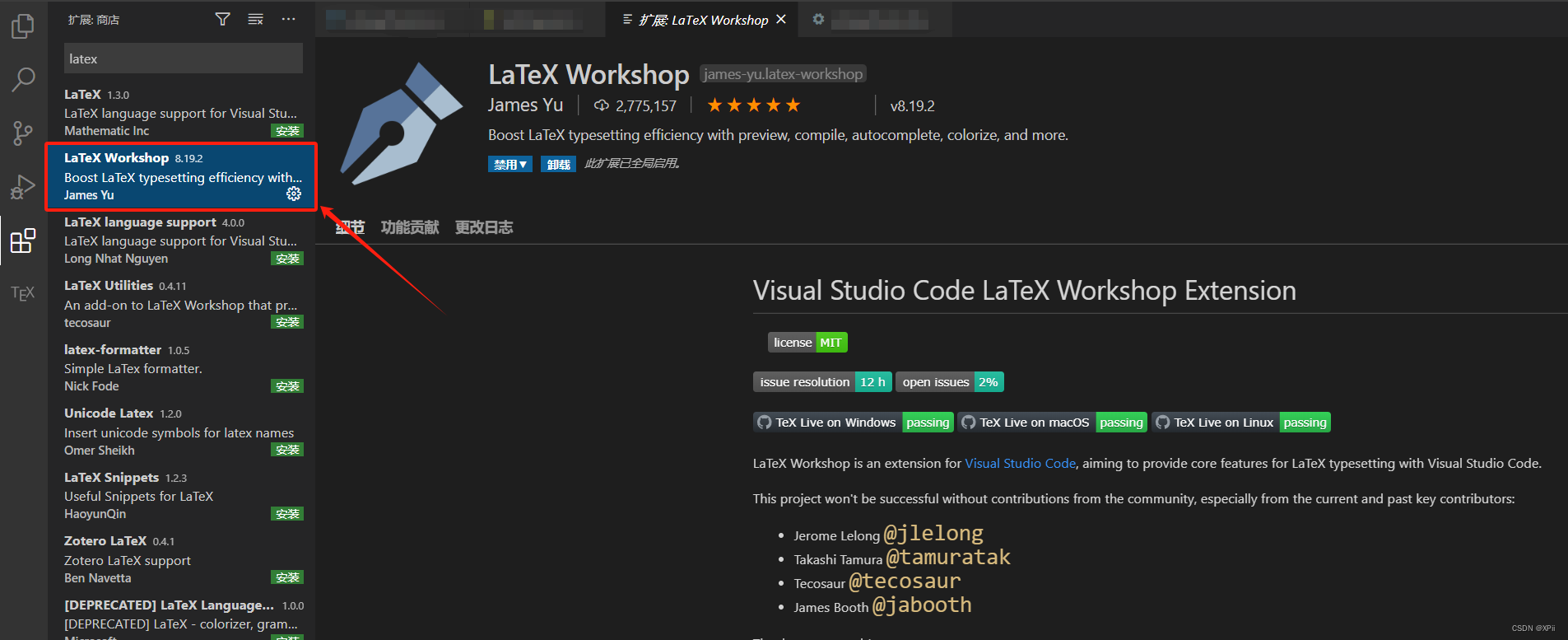This screenshot has height=640, width=1568.
Task: Open TeX Live on Windows passing badge
Action: pyautogui.click(x=854, y=423)
